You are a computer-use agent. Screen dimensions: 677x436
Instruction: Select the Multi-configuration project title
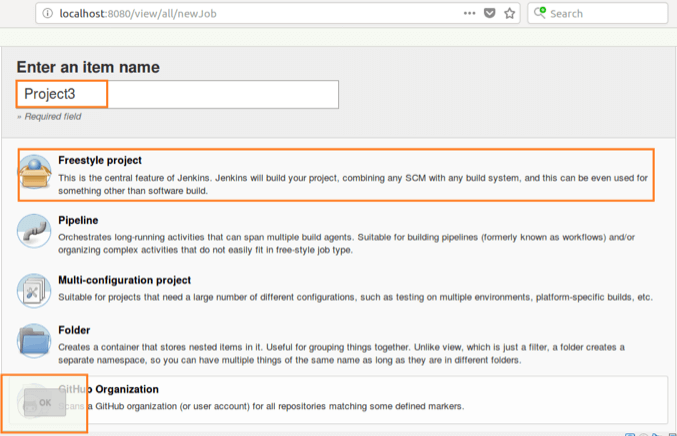(x=124, y=280)
